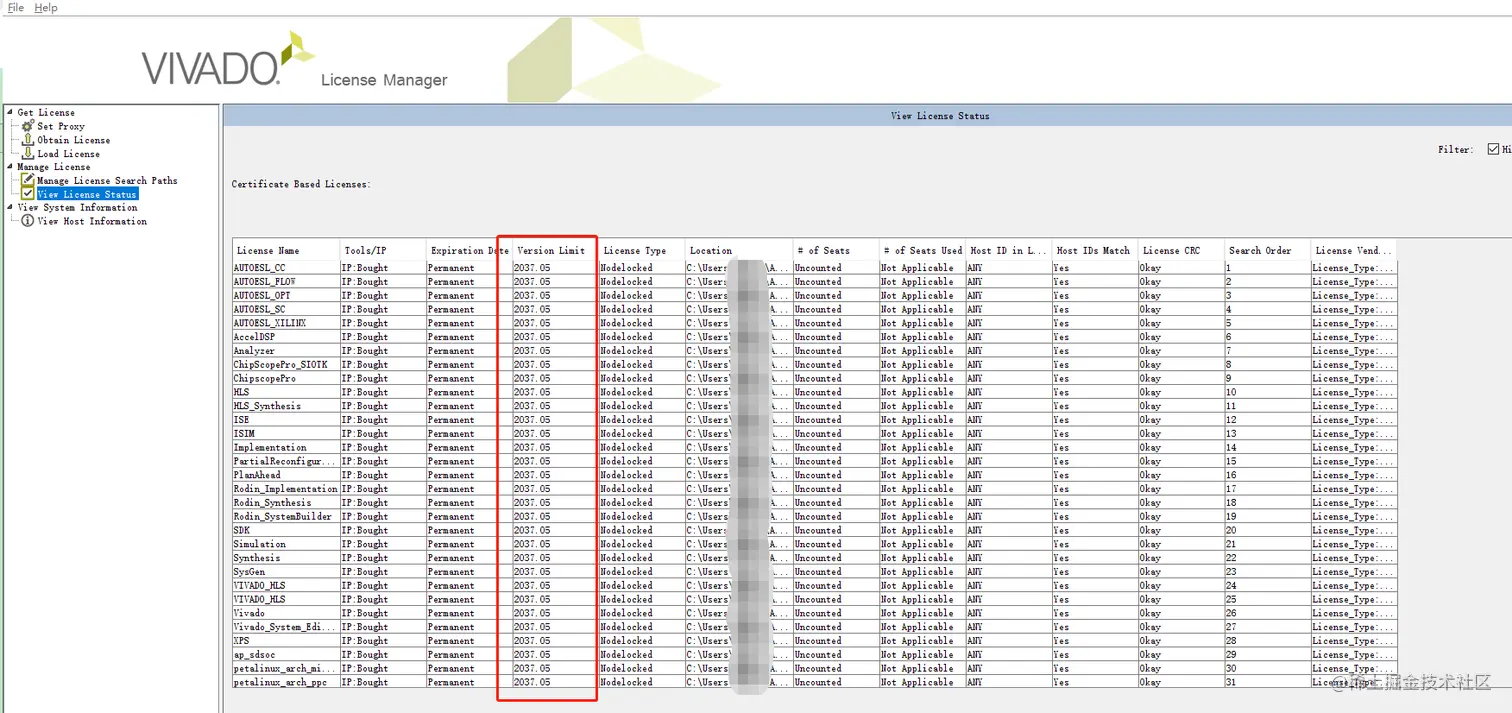
Task: Click the License CRC column header
Action: point(1180,250)
